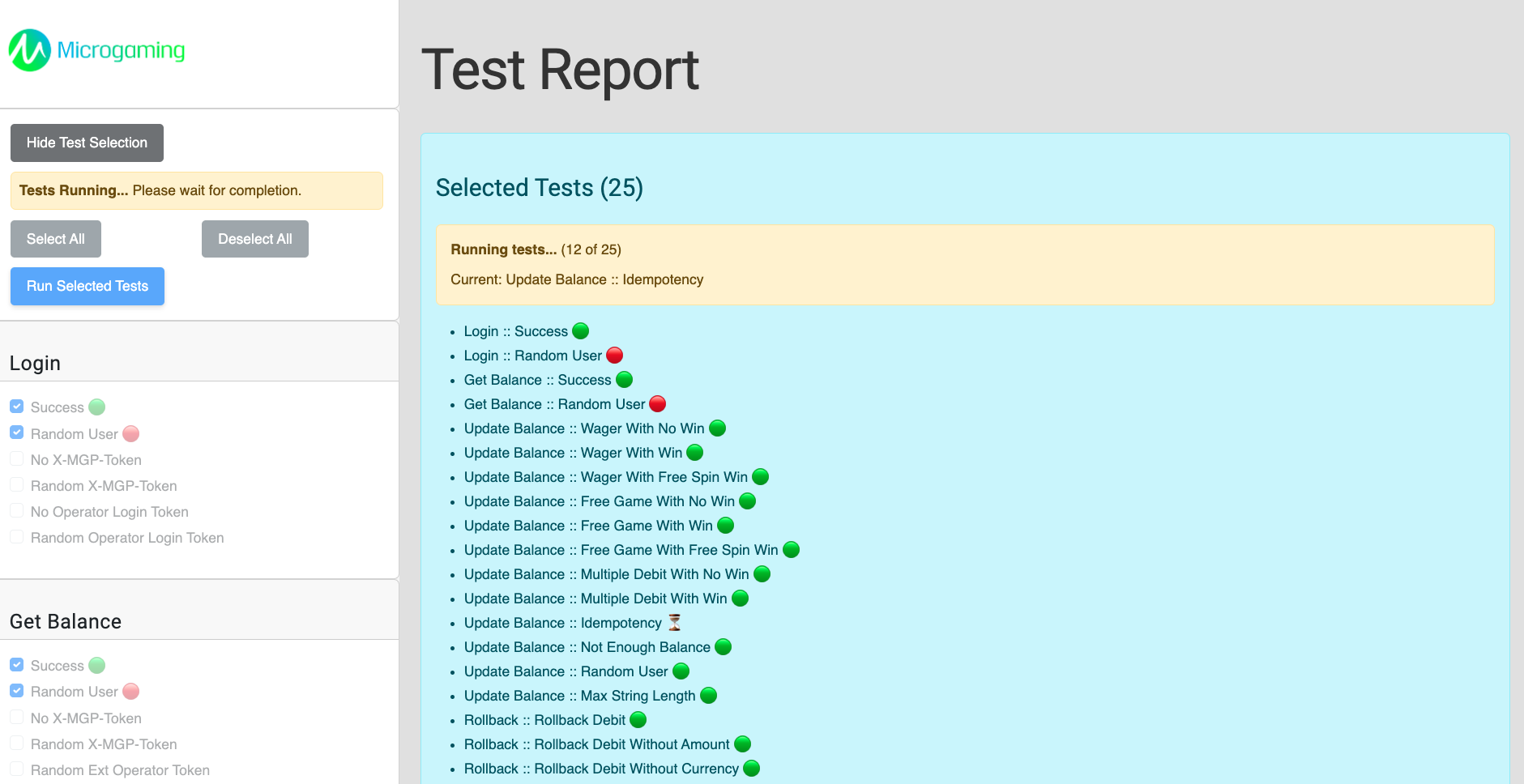The image size is (1524, 784).
Task: Enable the Login No X-MGP-Token checkbox
Action: (x=17, y=459)
